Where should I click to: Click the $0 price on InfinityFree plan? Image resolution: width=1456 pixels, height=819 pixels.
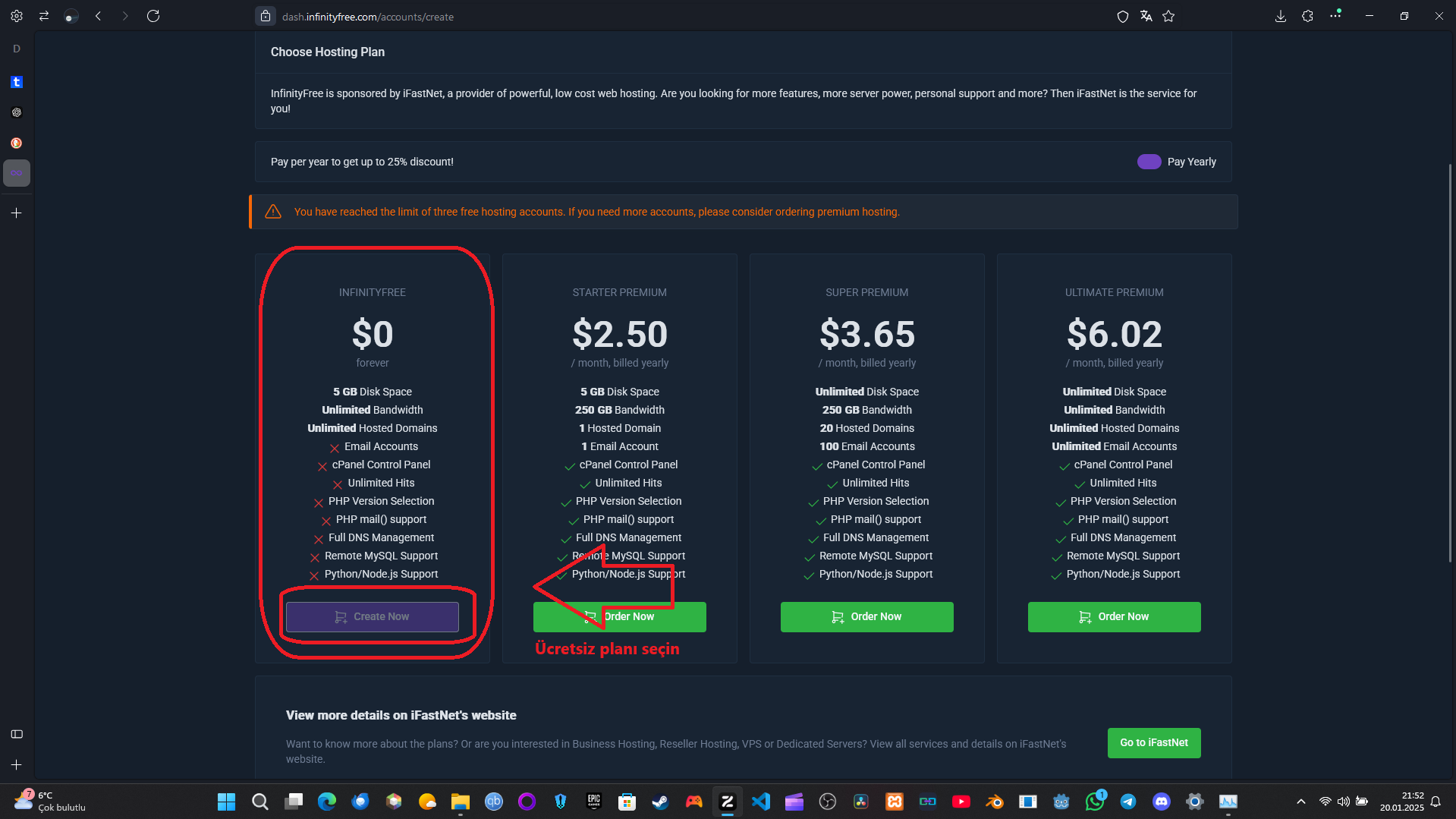pos(373,335)
